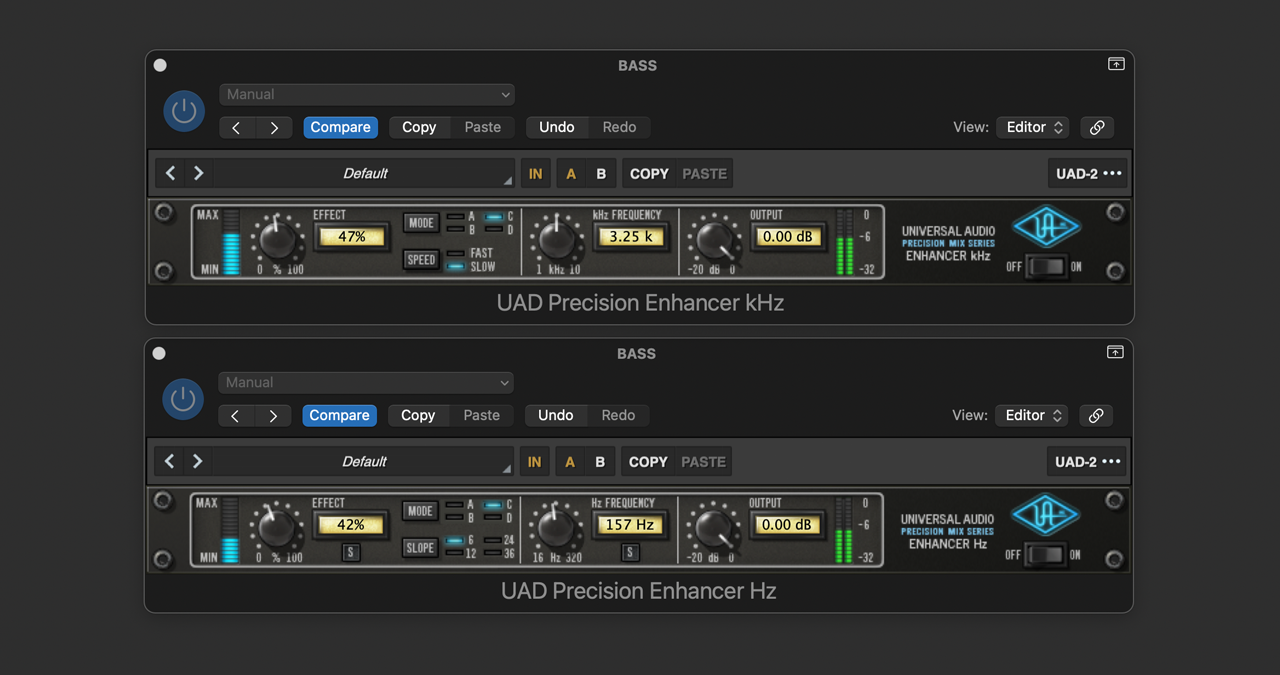The height and width of the screenshot is (675, 1280).
Task: Flip the OFF/ON switch on Enhancer kHz
Action: pos(1047,267)
